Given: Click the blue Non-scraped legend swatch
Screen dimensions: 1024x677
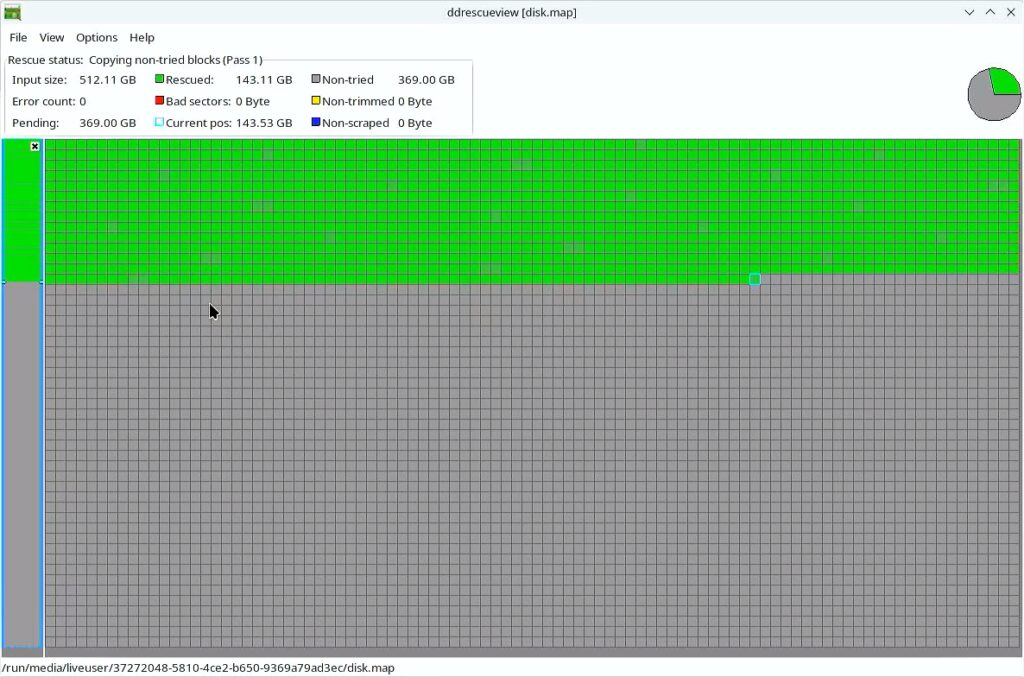Looking at the screenshot, I should [316, 122].
